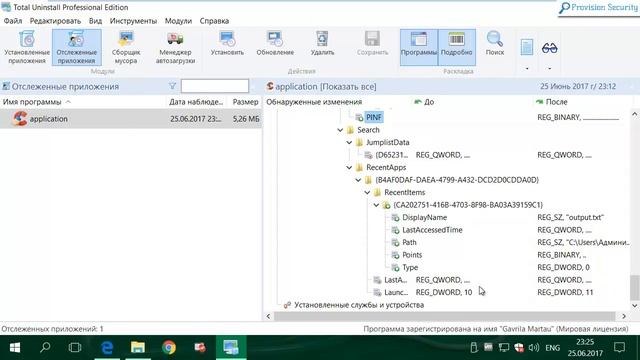This screenshot has width=640, height=360.
Task: Select the DisplayName registry value
Action: (424, 218)
